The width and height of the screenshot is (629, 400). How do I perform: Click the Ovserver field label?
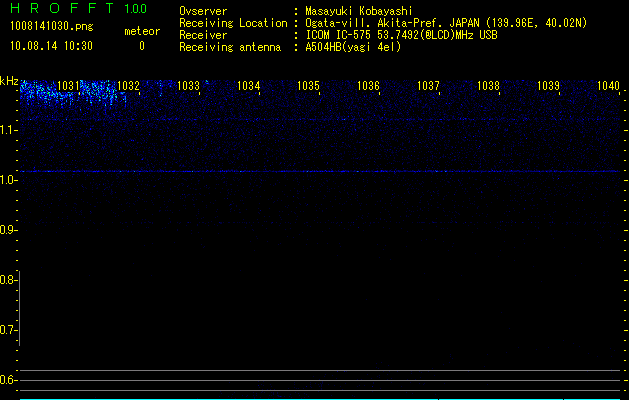[203, 11]
